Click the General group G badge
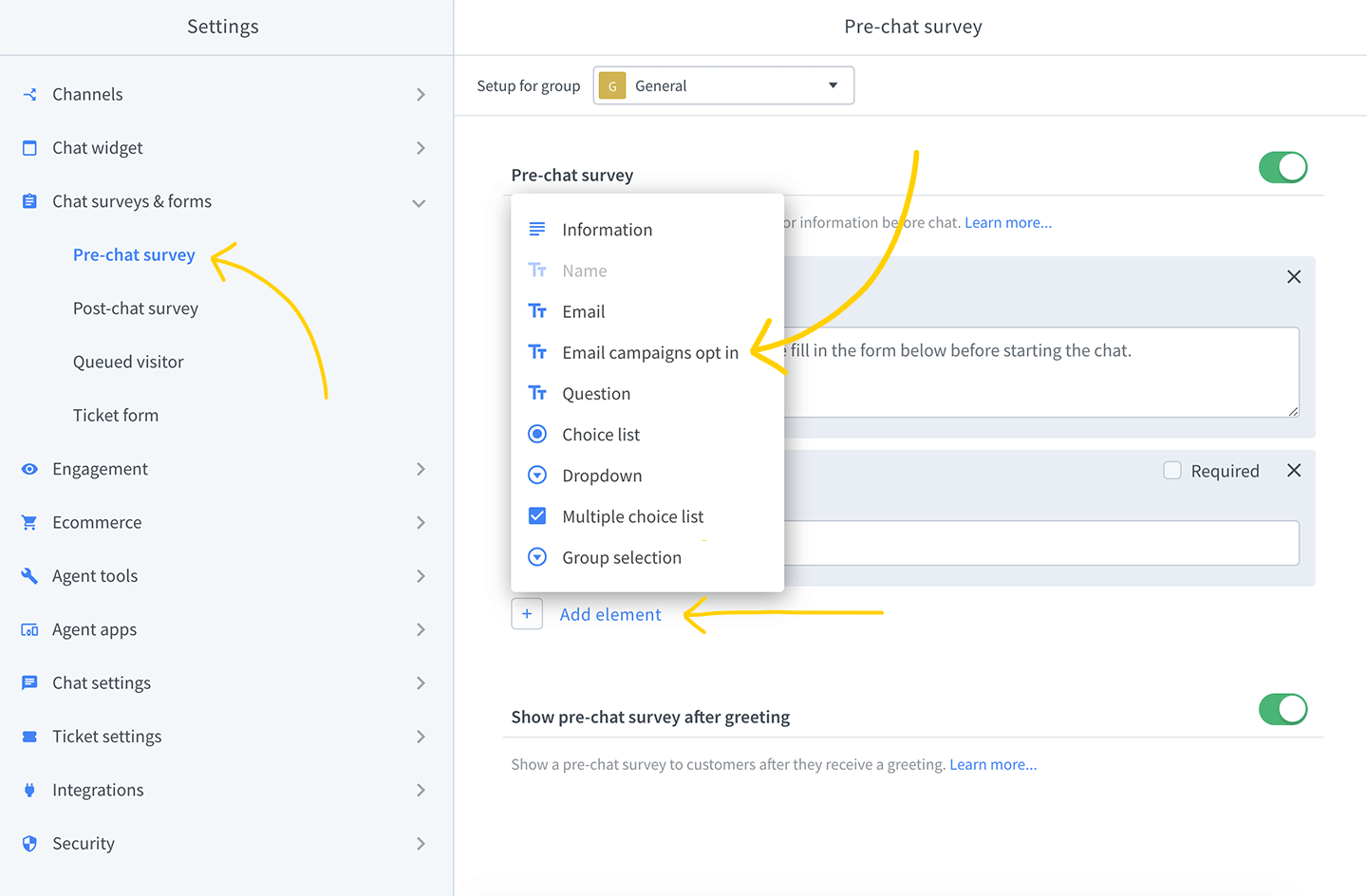 [x=612, y=85]
